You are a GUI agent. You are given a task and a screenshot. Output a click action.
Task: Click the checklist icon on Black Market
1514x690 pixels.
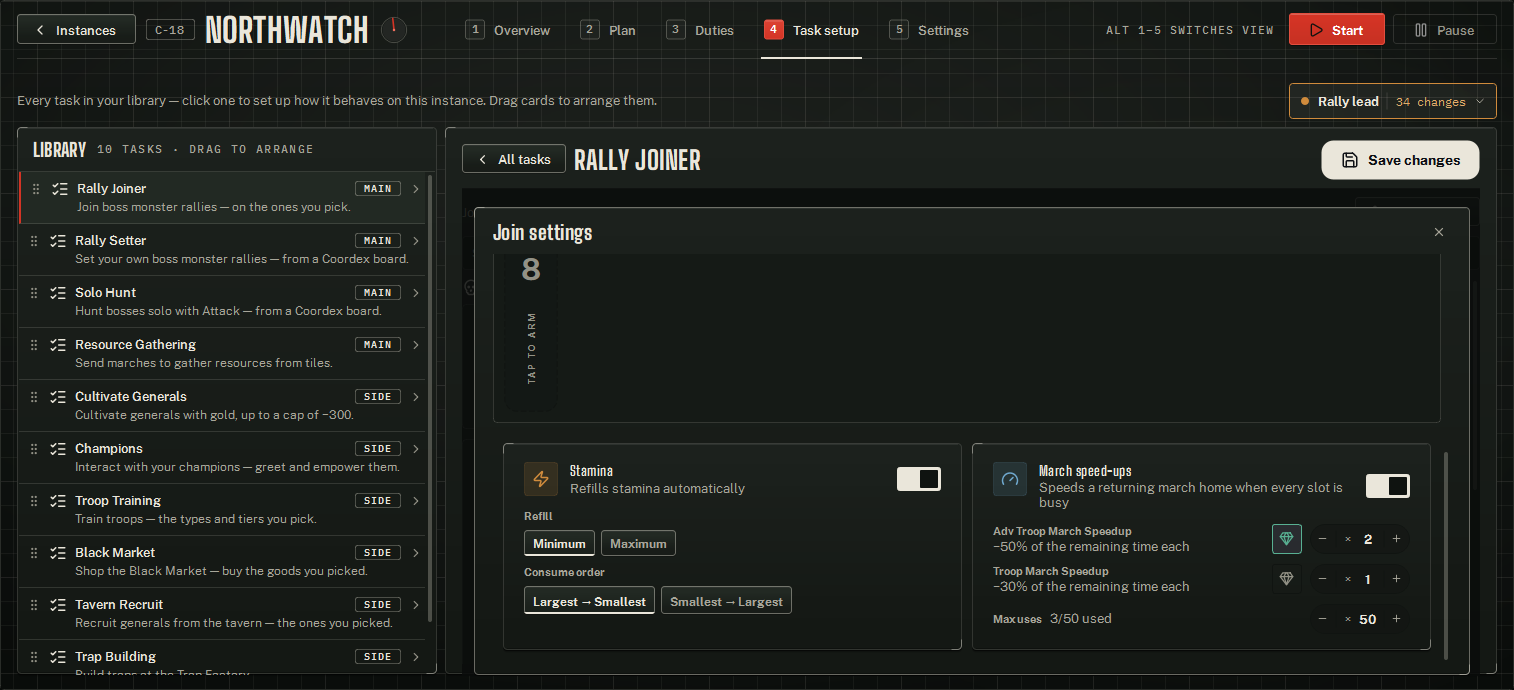59,553
